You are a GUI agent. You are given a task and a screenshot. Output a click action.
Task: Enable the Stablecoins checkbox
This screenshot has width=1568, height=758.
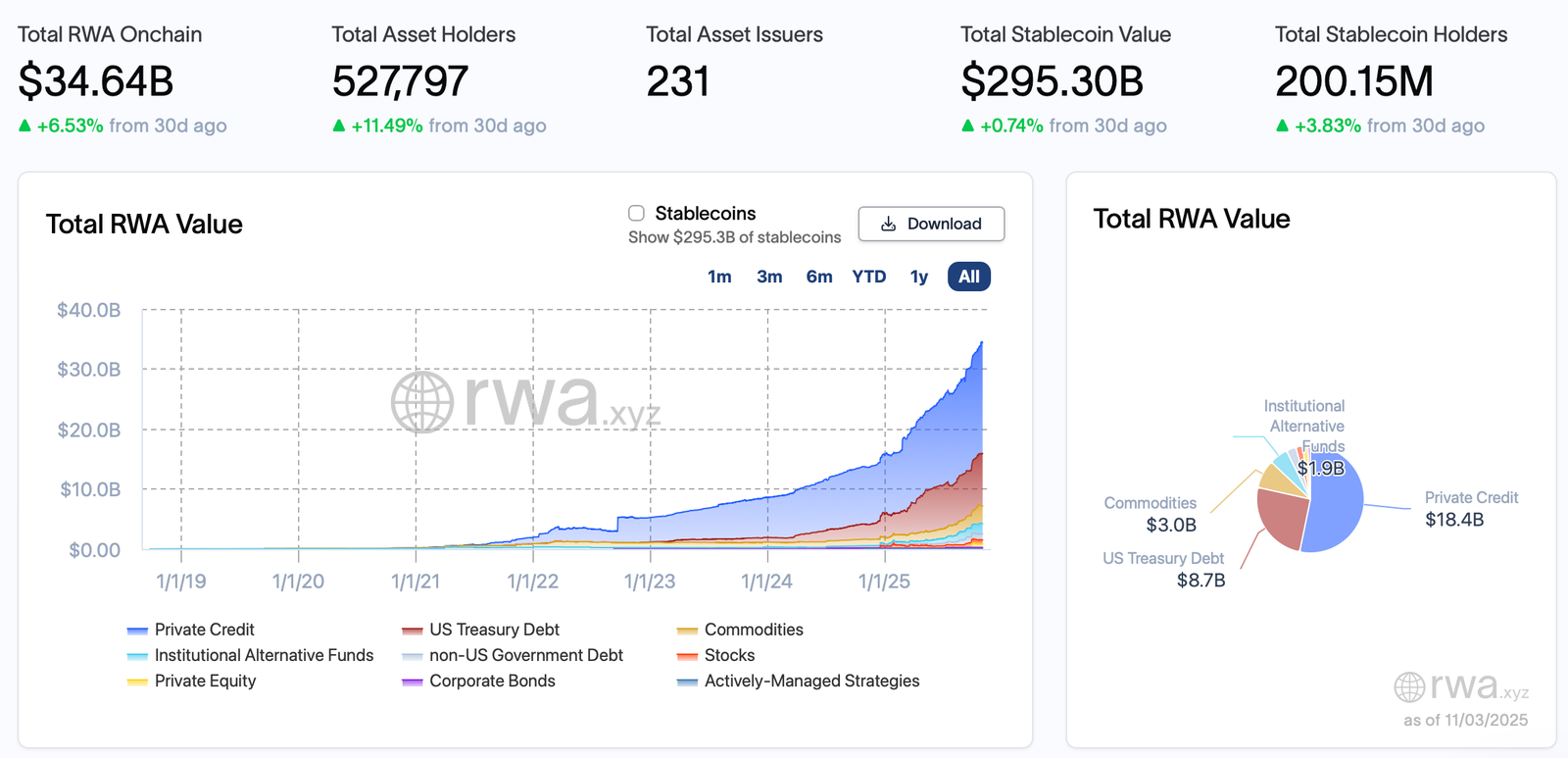click(636, 214)
